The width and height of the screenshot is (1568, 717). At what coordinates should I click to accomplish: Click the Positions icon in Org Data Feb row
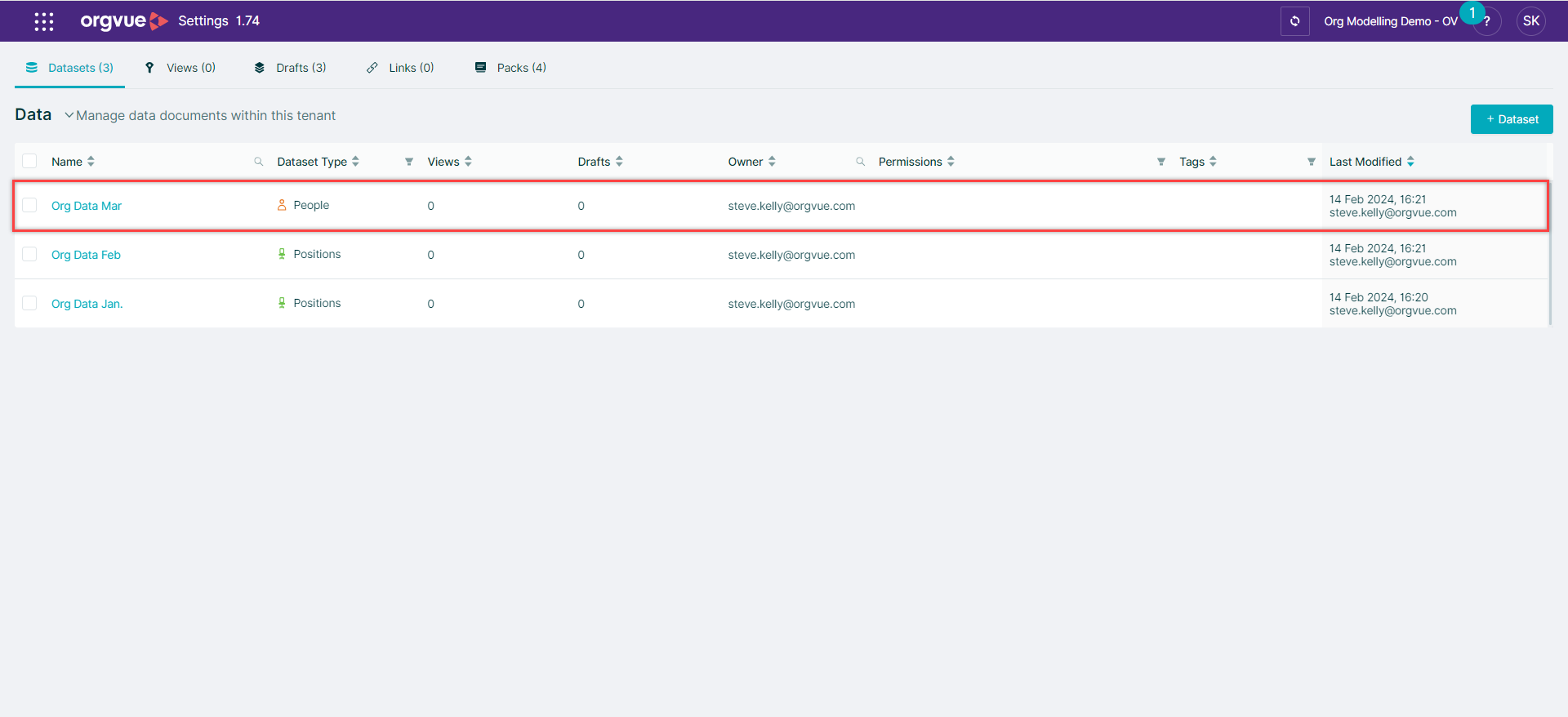(x=282, y=254)
